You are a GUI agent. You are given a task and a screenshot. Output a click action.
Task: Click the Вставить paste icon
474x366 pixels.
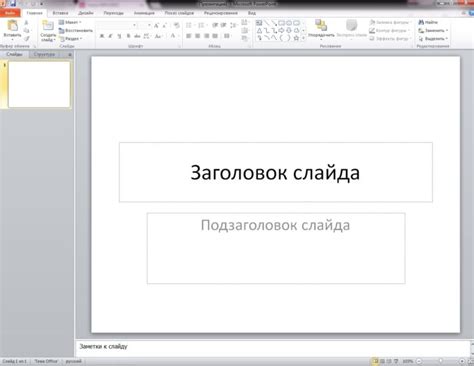pos(12,25)
